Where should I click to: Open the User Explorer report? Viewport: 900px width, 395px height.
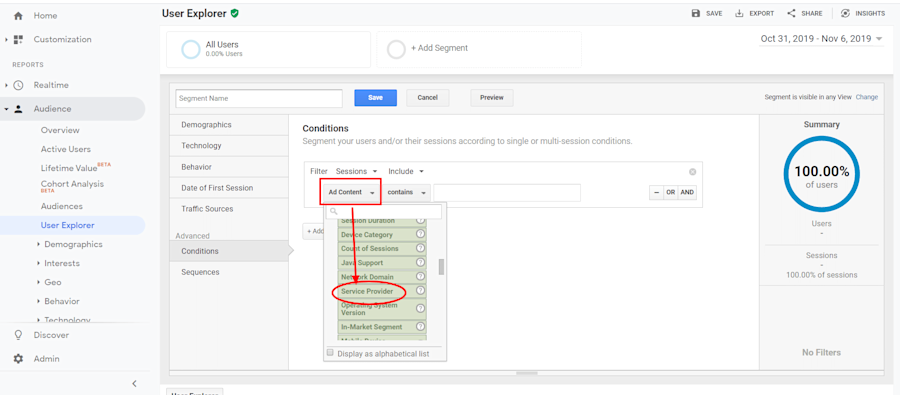68,225
